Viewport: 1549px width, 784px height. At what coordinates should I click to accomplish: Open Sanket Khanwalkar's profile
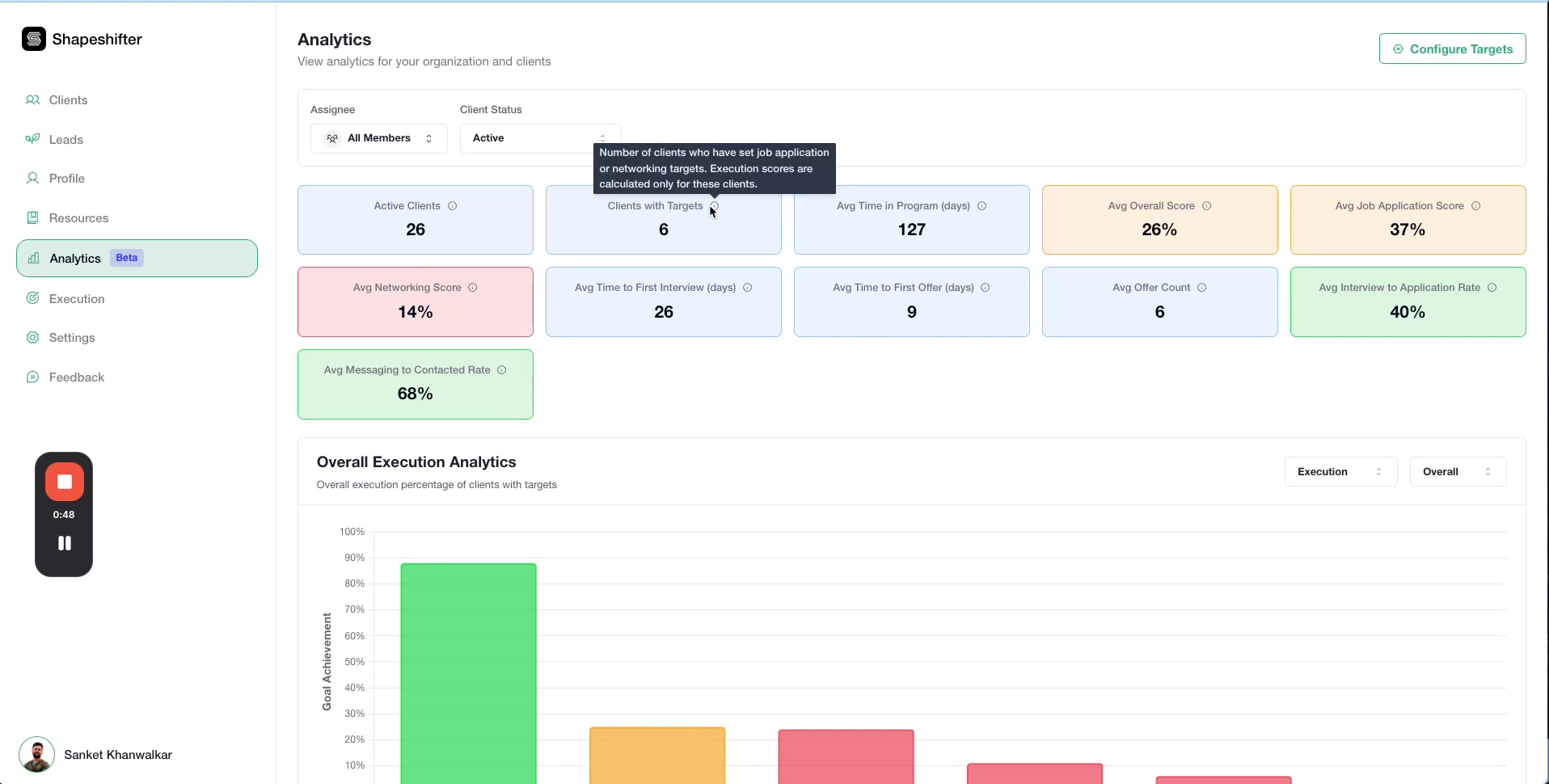click(x=97, y=755)
